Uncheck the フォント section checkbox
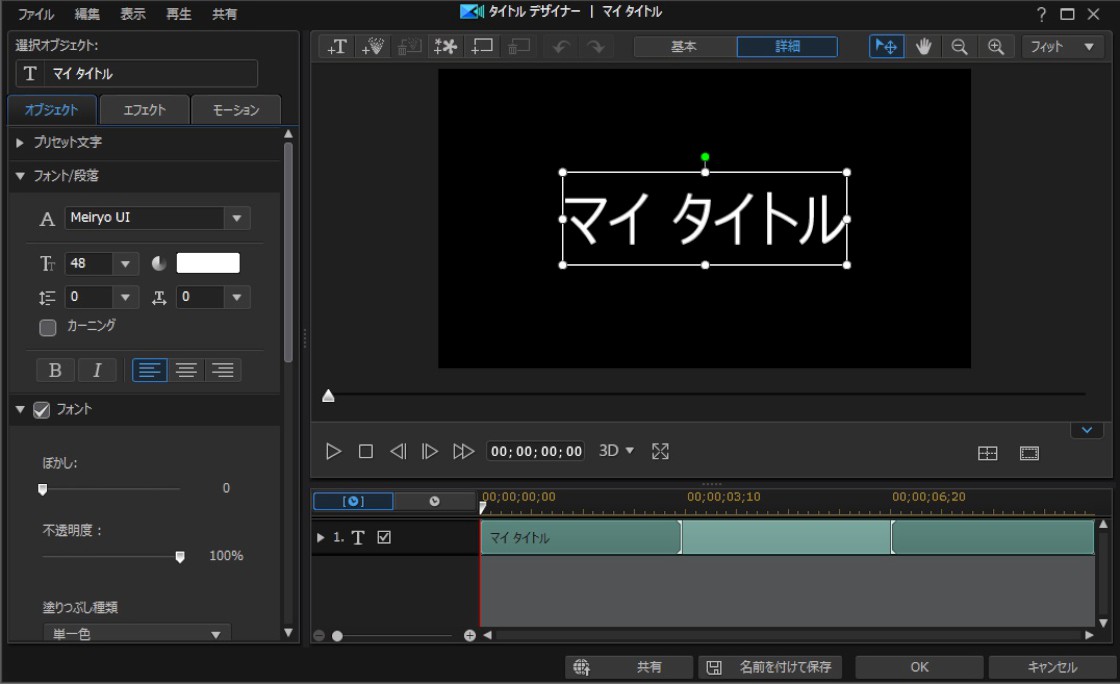 [x=41, y=409]
